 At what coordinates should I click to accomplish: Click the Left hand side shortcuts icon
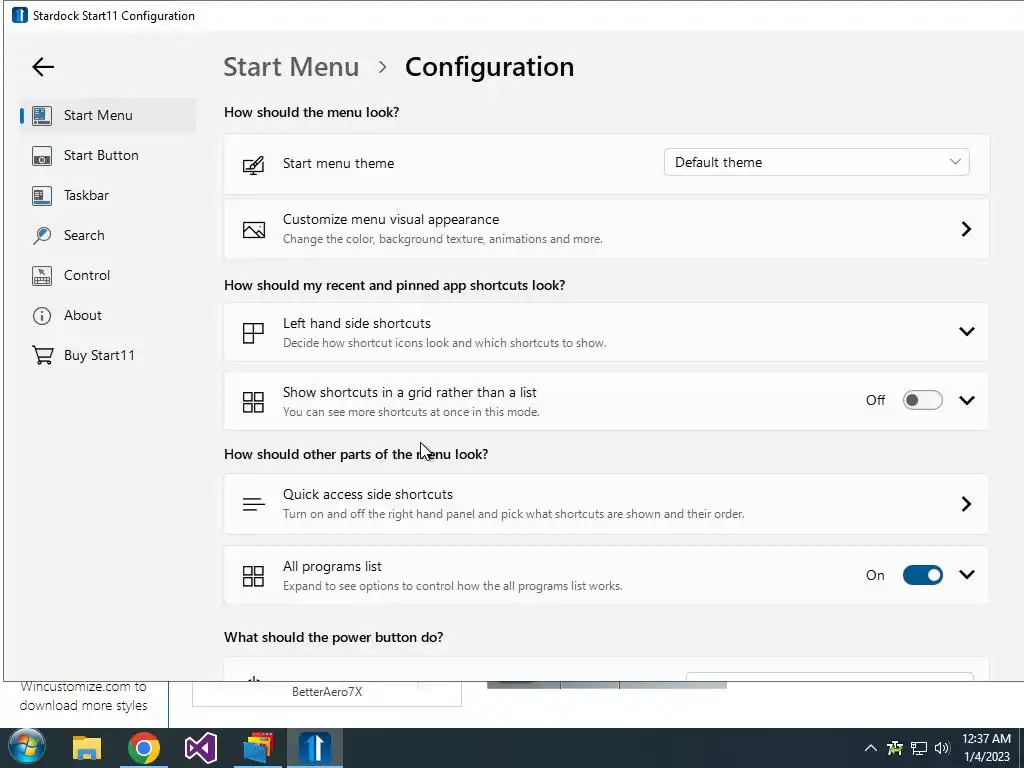253,333
